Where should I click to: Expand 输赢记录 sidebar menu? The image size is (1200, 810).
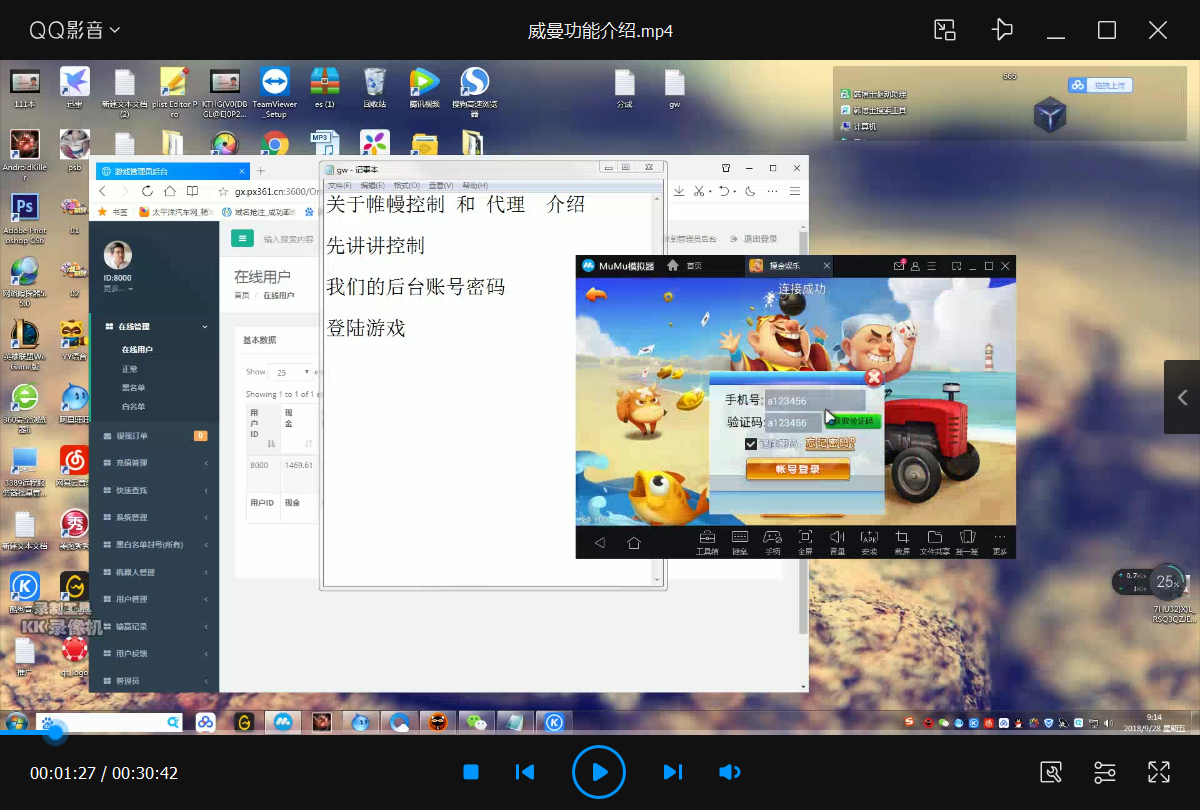click(154, 626)
